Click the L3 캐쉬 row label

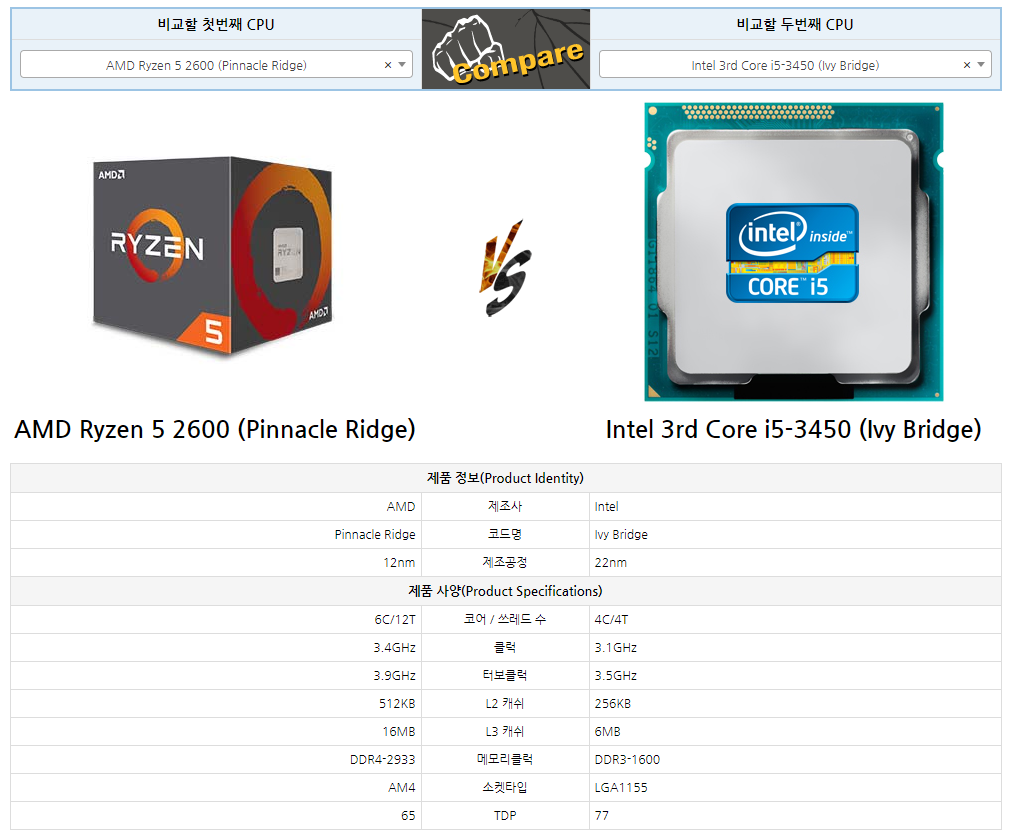(x=505, y=732)
